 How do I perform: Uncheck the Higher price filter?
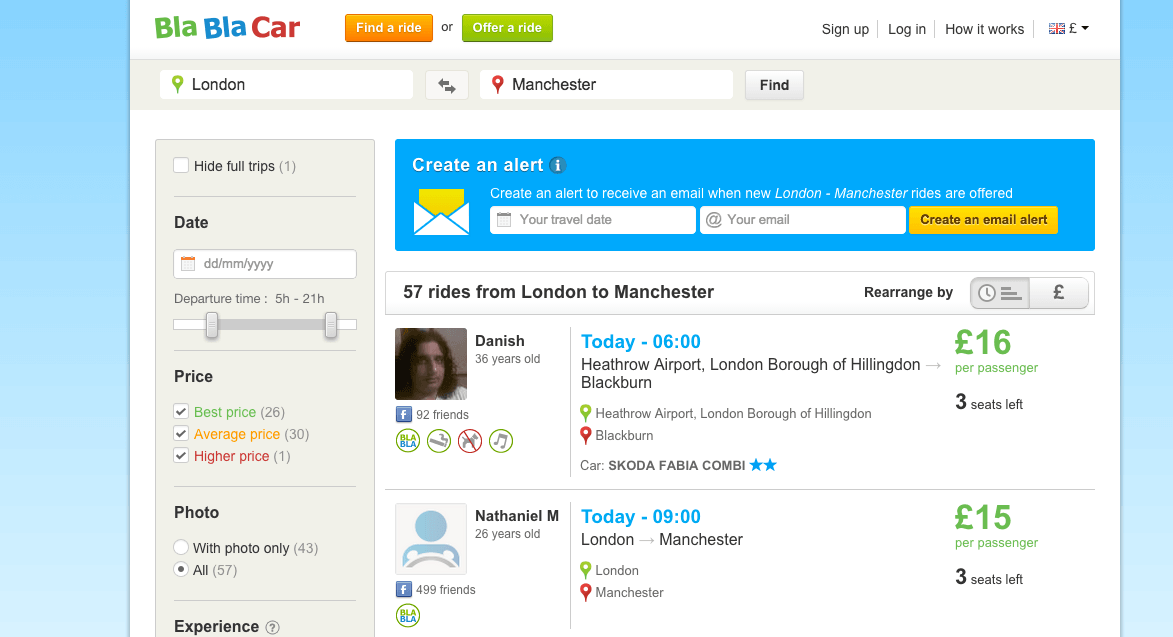(x=181, y=455)
